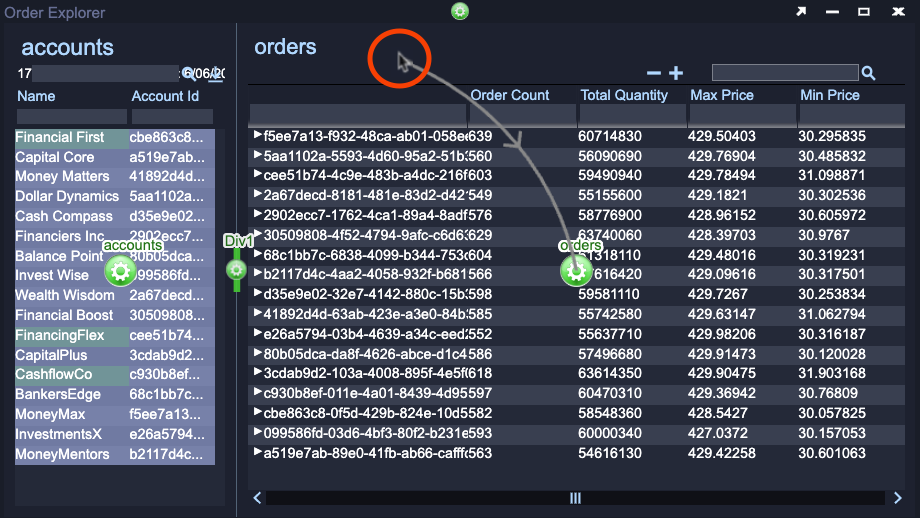The width and height of the screenshot is (920, 518).
Task: Pop out the Order Explorer window
Action: point(801,12)
